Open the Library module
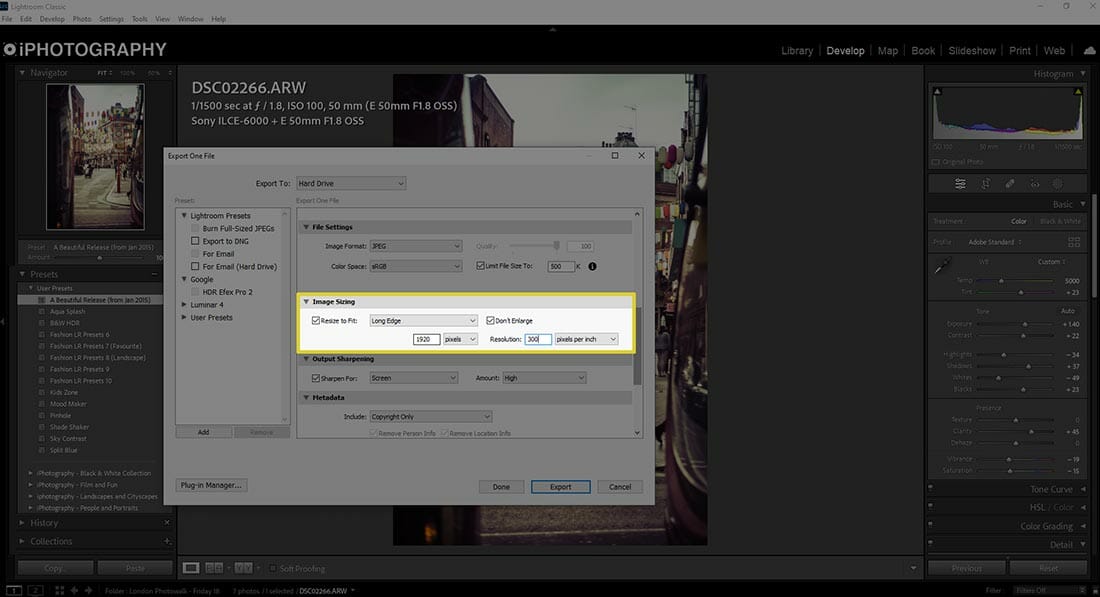Image resolution: width=1100 pixels, height=597 pixels. pos(797,51)
